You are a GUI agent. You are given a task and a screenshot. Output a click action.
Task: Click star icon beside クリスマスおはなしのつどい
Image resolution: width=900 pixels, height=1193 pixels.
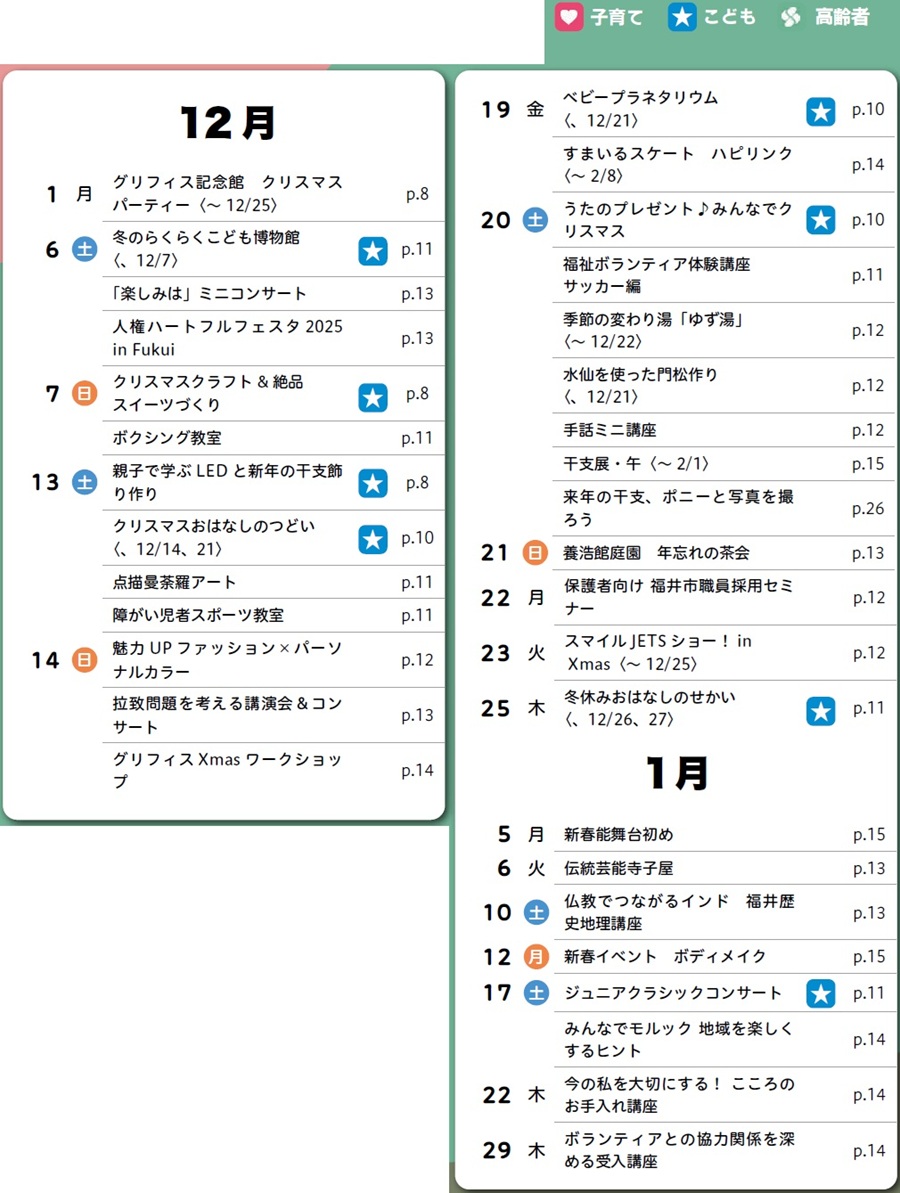(x=373, y=539)
